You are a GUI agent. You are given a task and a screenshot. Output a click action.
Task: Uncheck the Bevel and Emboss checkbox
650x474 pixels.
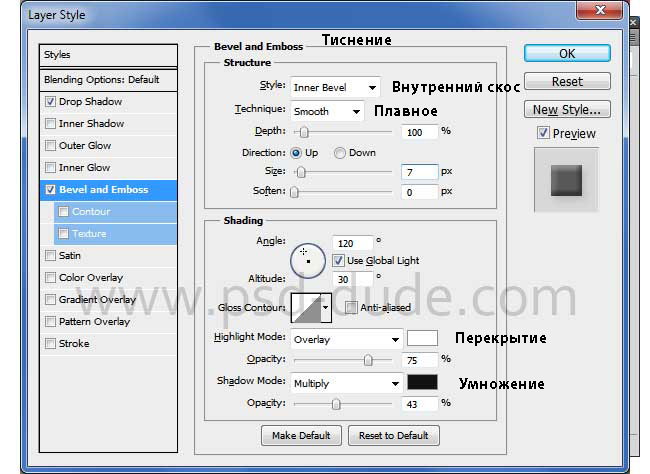50,190
